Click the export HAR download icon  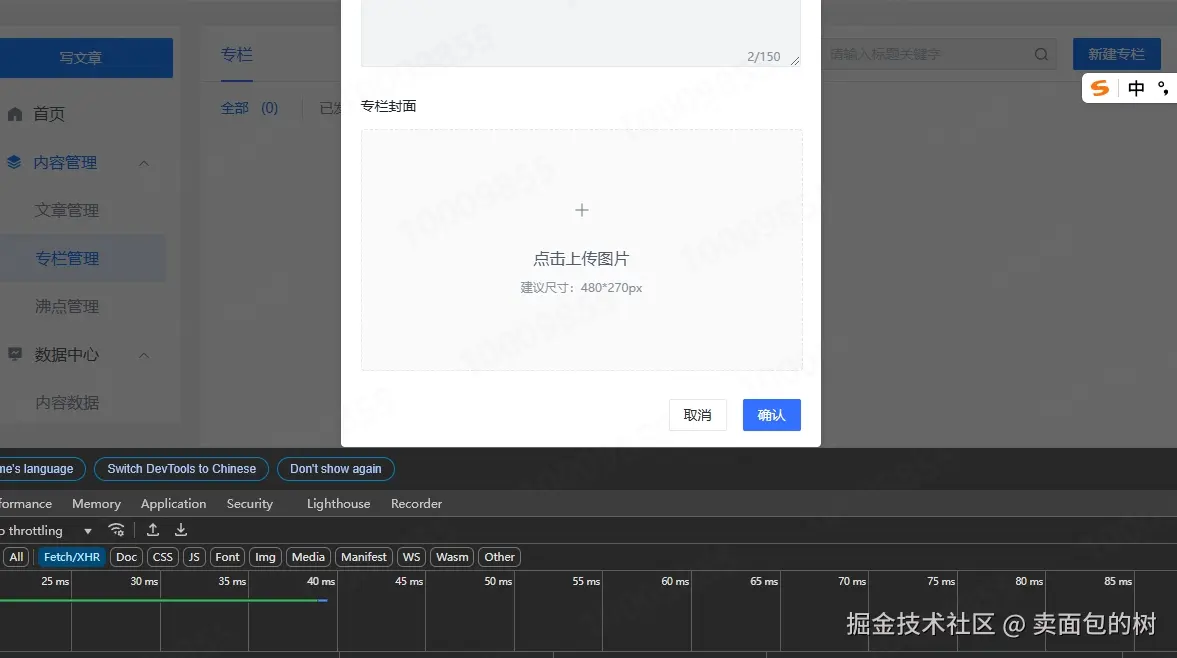coord(181,530)
